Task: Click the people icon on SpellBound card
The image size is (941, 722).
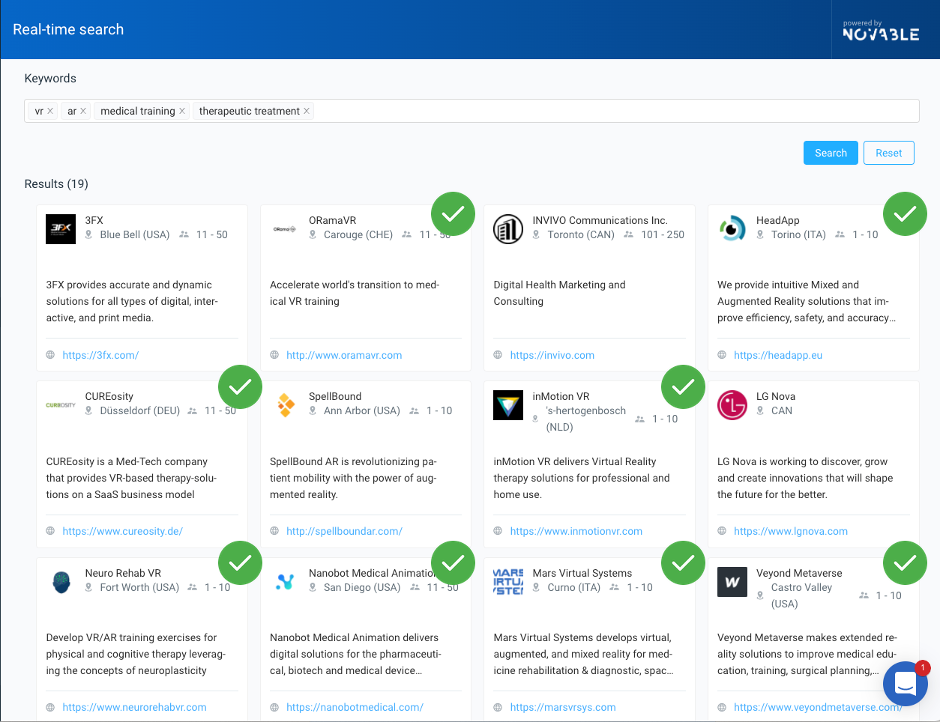Action: (x=414, y=411)
